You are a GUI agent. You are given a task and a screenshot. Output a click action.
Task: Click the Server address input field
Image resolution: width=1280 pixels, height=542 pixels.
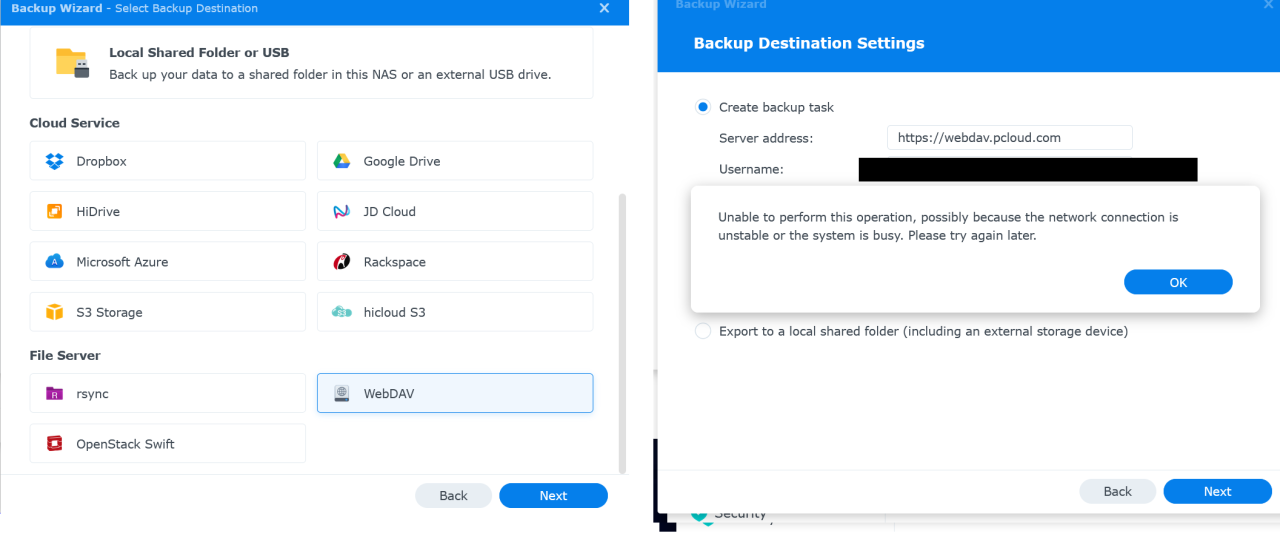pyautogui.click(x=1008, y=138)
